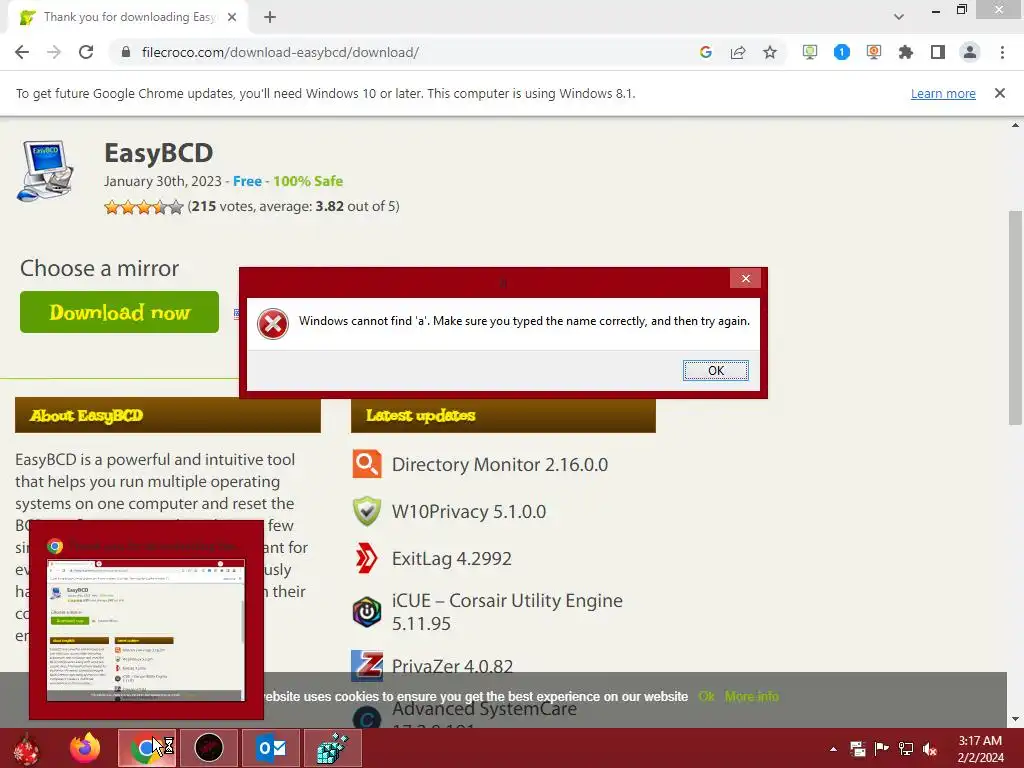Screen dimensions: 1024x768
Task: Click the star rating for EasyBCD
Action: point(144,207)
